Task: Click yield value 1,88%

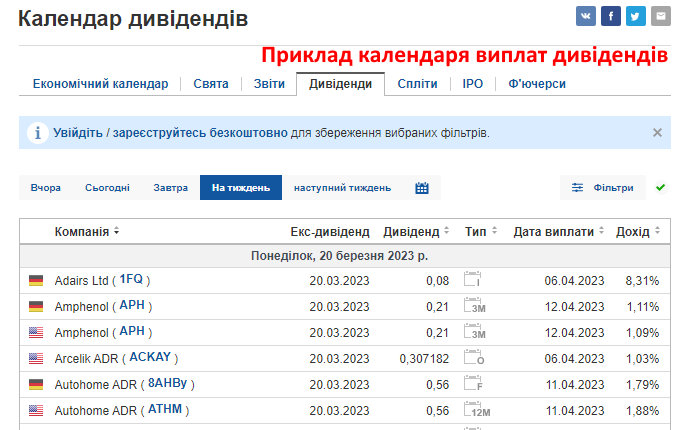Action: click(x=642, y=411)
